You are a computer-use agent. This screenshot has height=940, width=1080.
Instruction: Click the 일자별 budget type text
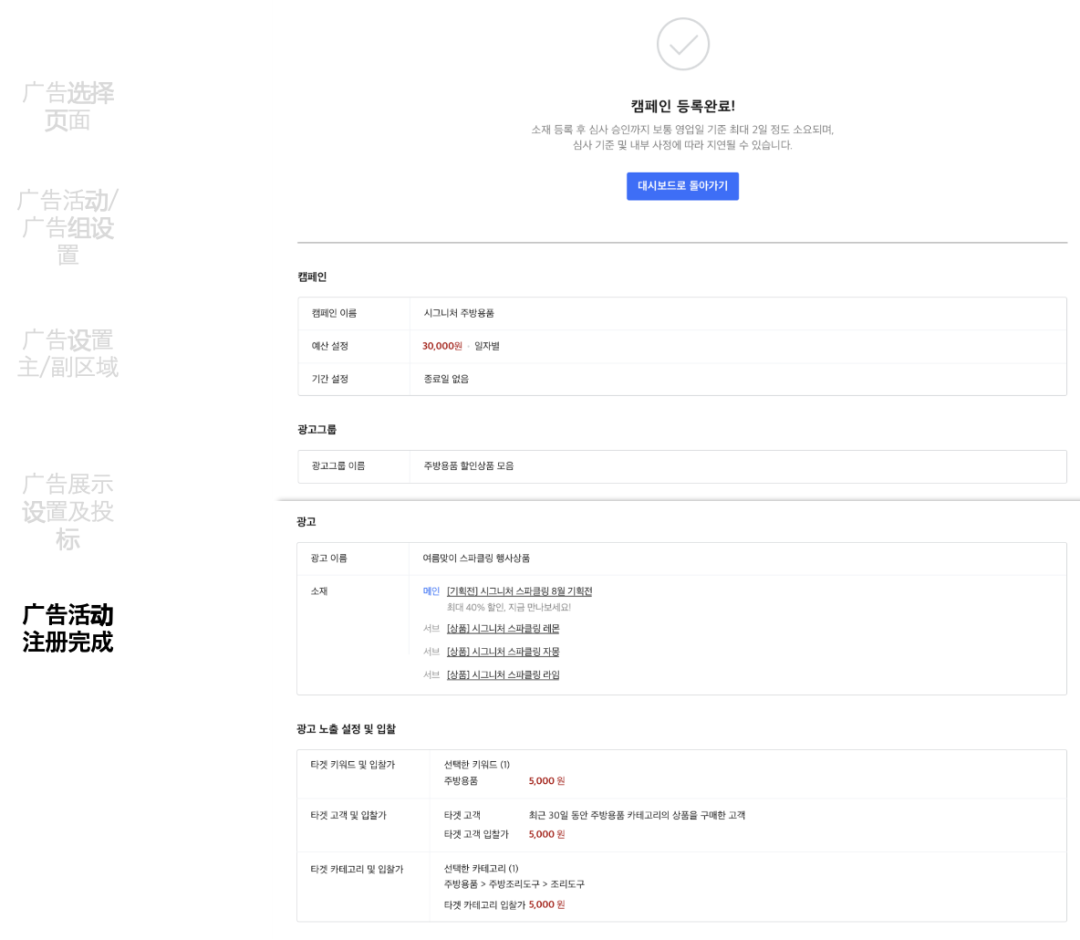(x=487, y=346)
